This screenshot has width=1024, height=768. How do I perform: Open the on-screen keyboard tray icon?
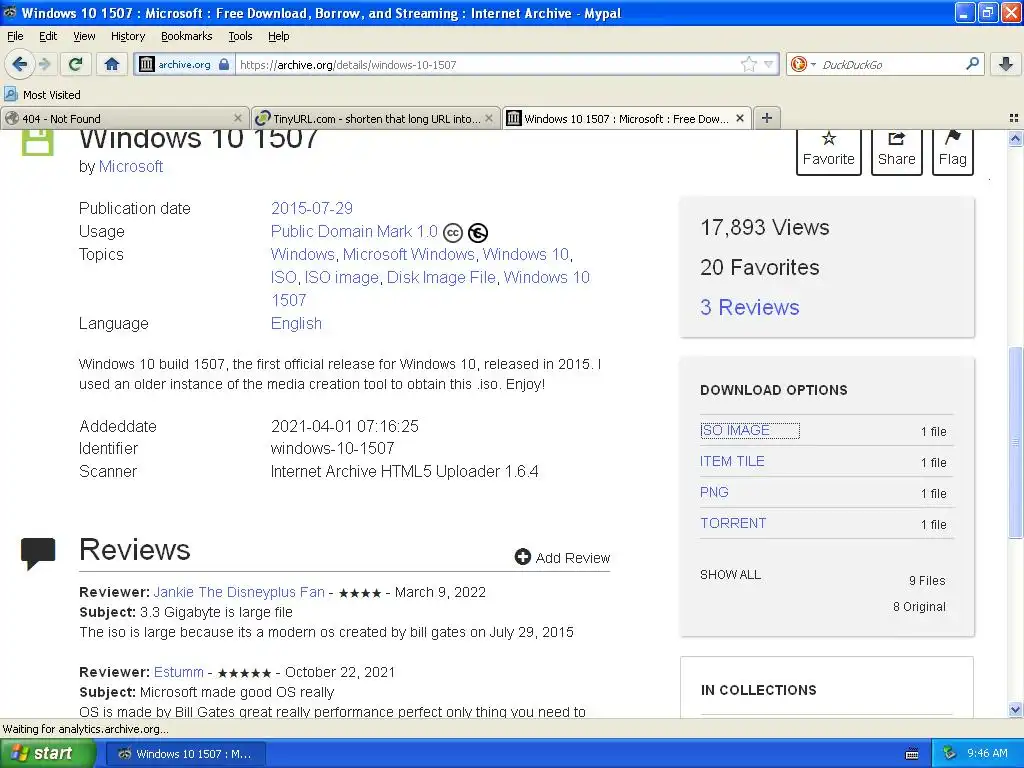912,754
